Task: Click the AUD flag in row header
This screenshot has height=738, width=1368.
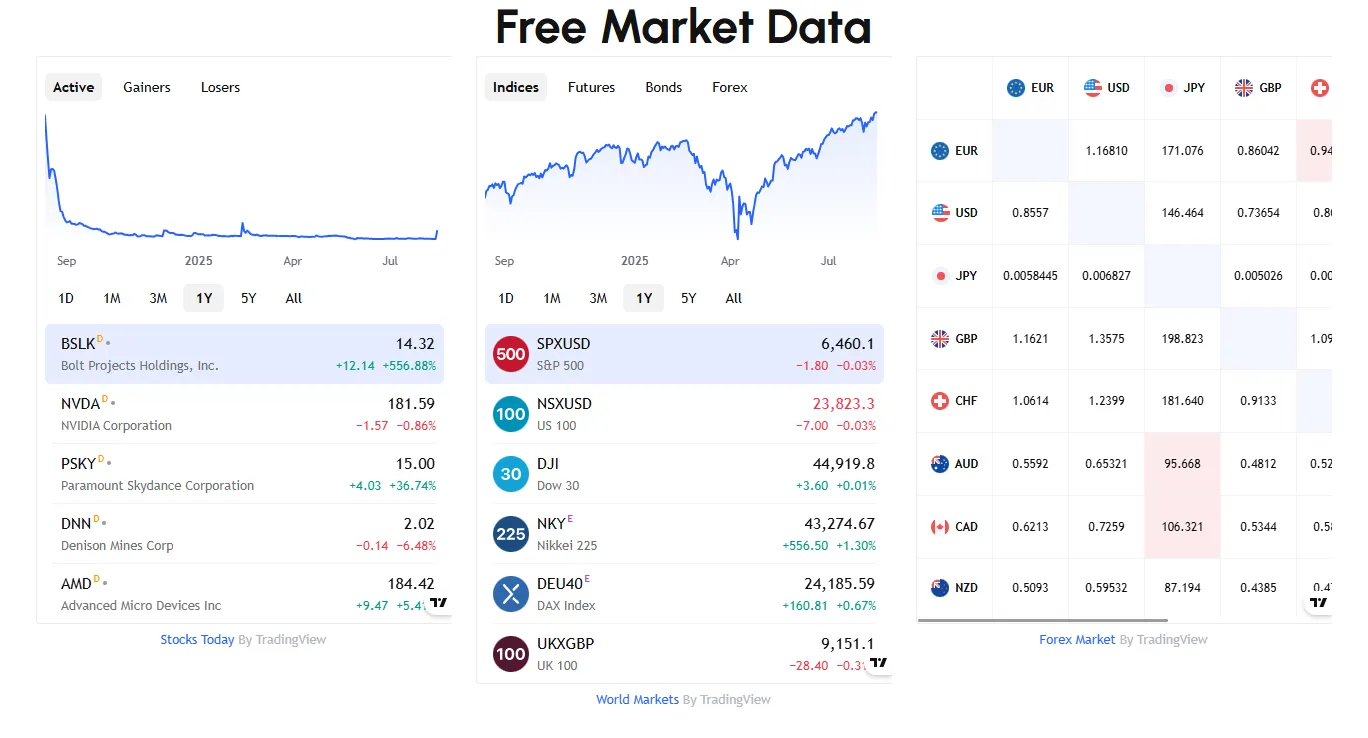Action: point(940,464)
